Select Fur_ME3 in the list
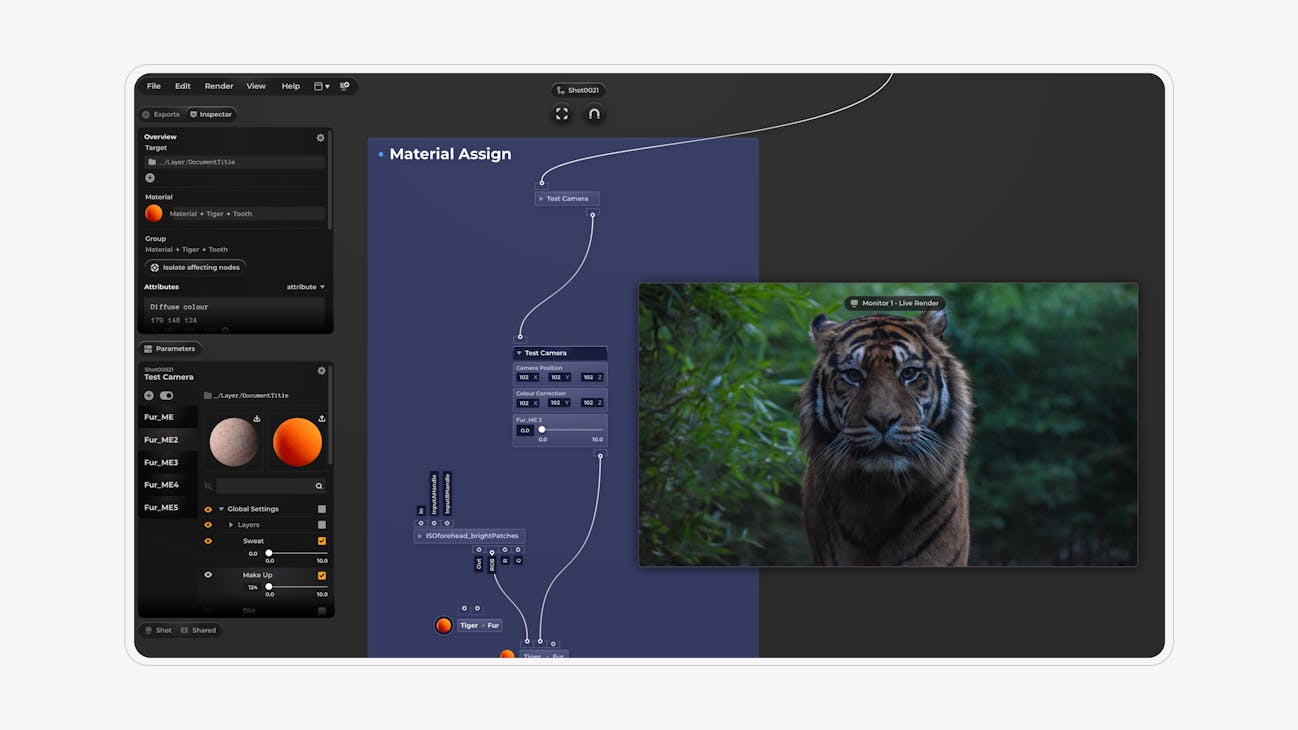The width and height of the screenshot is (1298, 730). (x=167, y=463)
